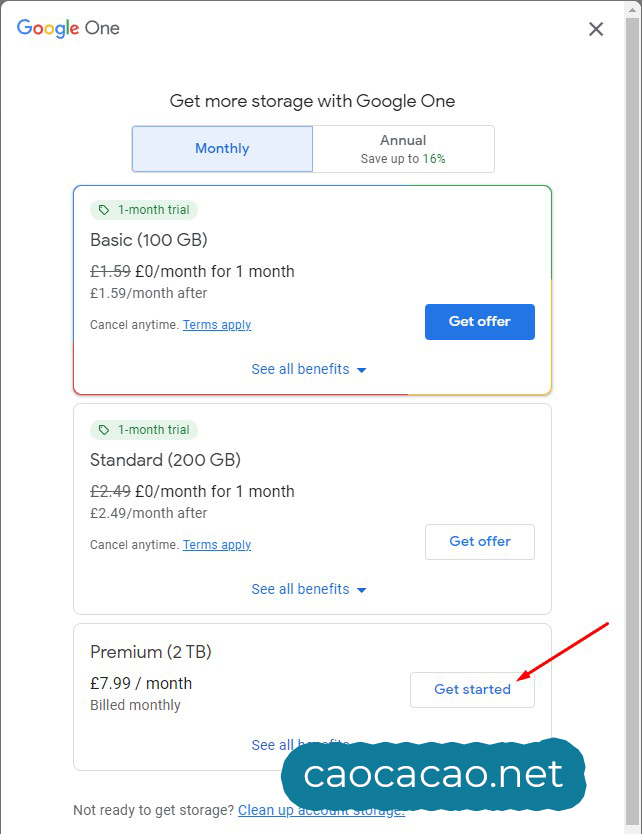Click the Standard (200 GB) plan title
Viewport: 642px width, 834px height.
point(165,460)
